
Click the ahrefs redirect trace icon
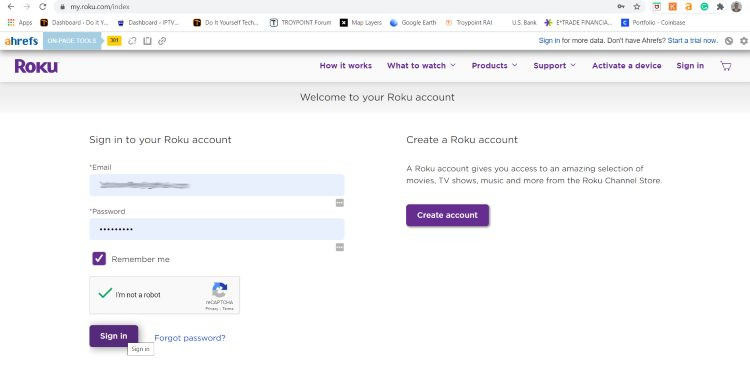132,41
